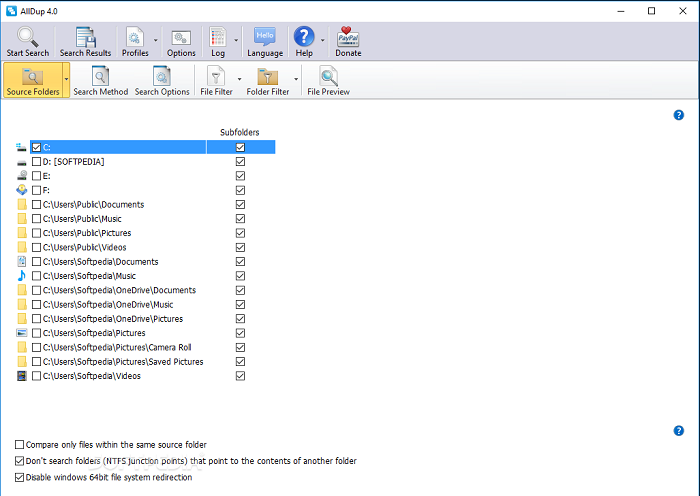
Task: Open the Log toolbar item
Action: 218,40
